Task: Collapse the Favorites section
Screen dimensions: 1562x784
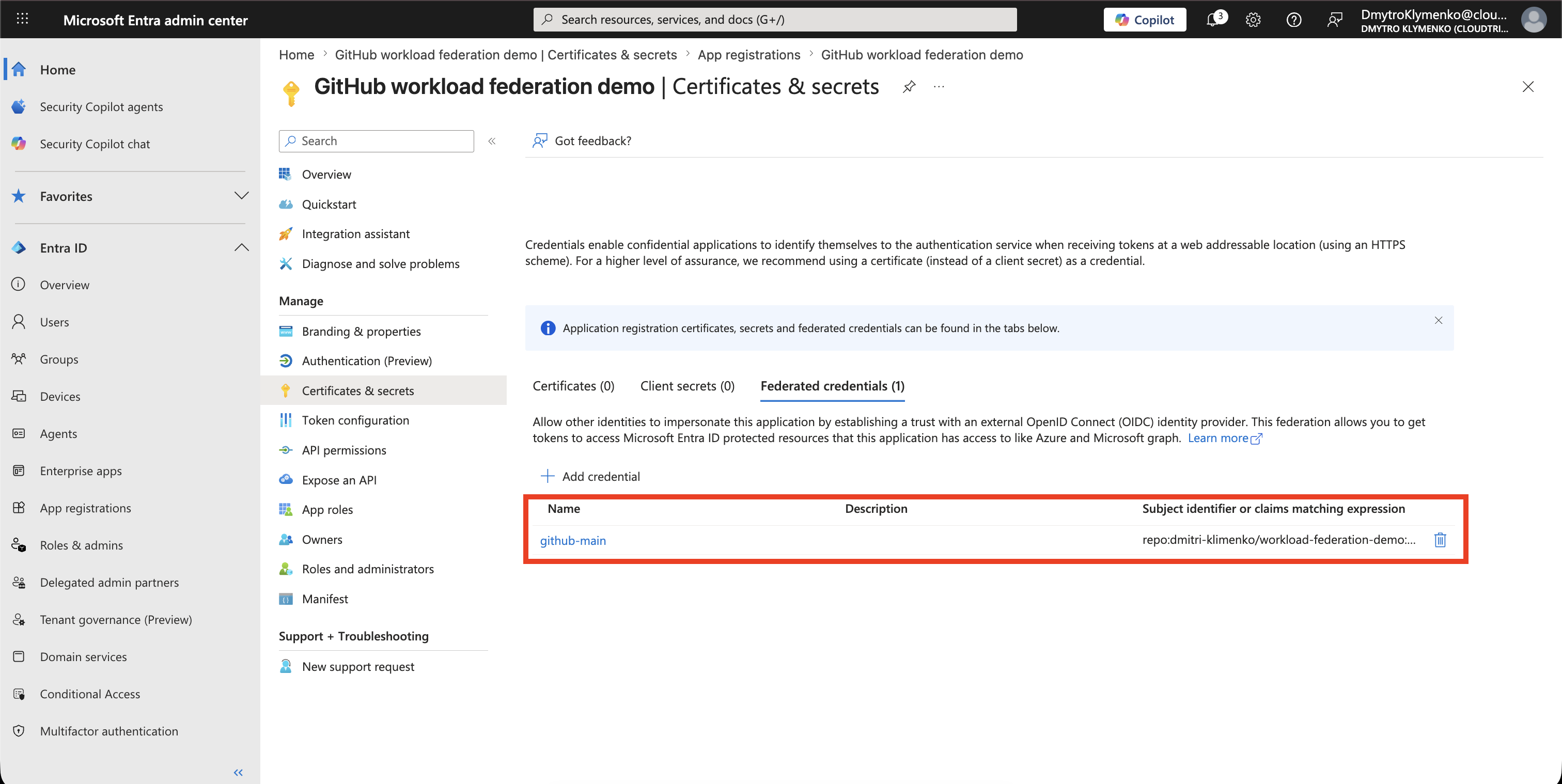Action: [241, 196]
